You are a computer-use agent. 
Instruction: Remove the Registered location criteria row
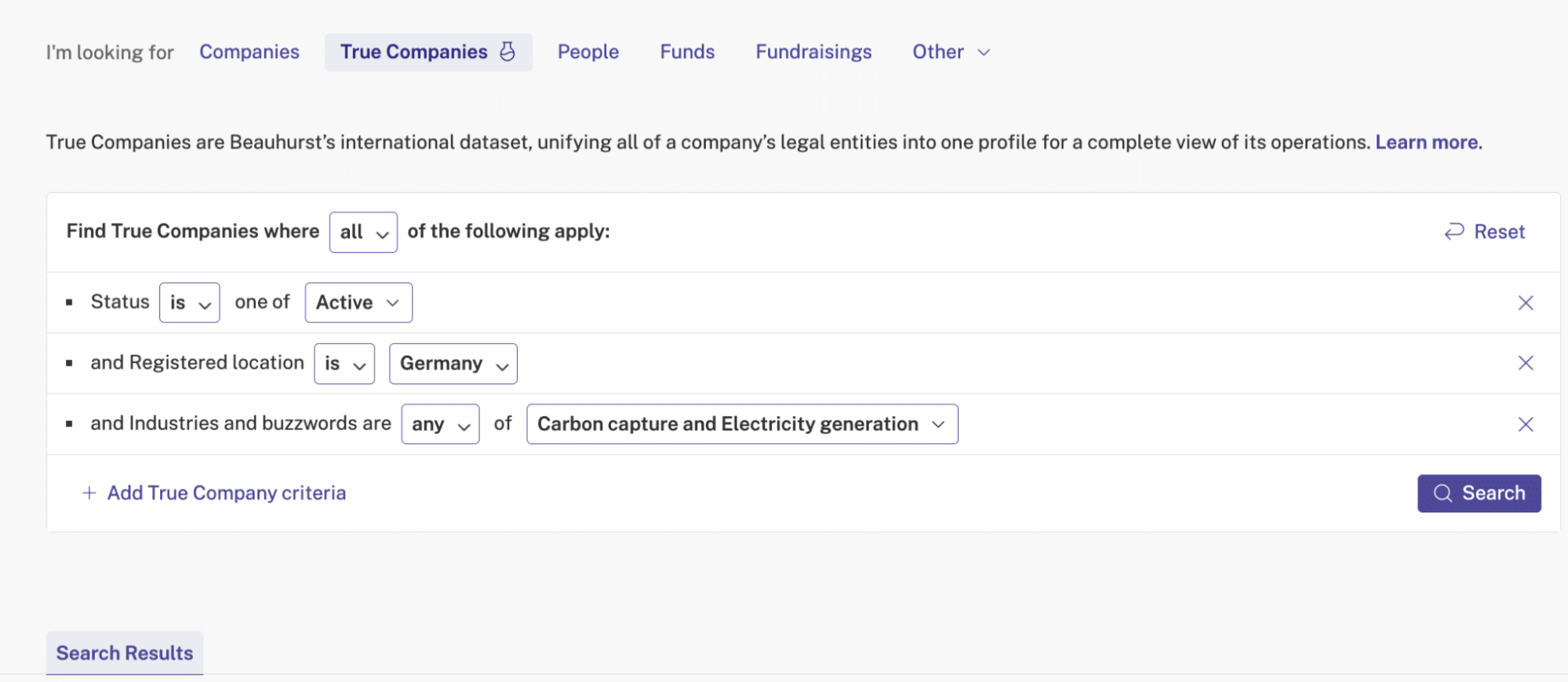click(x=1525, y=363)
